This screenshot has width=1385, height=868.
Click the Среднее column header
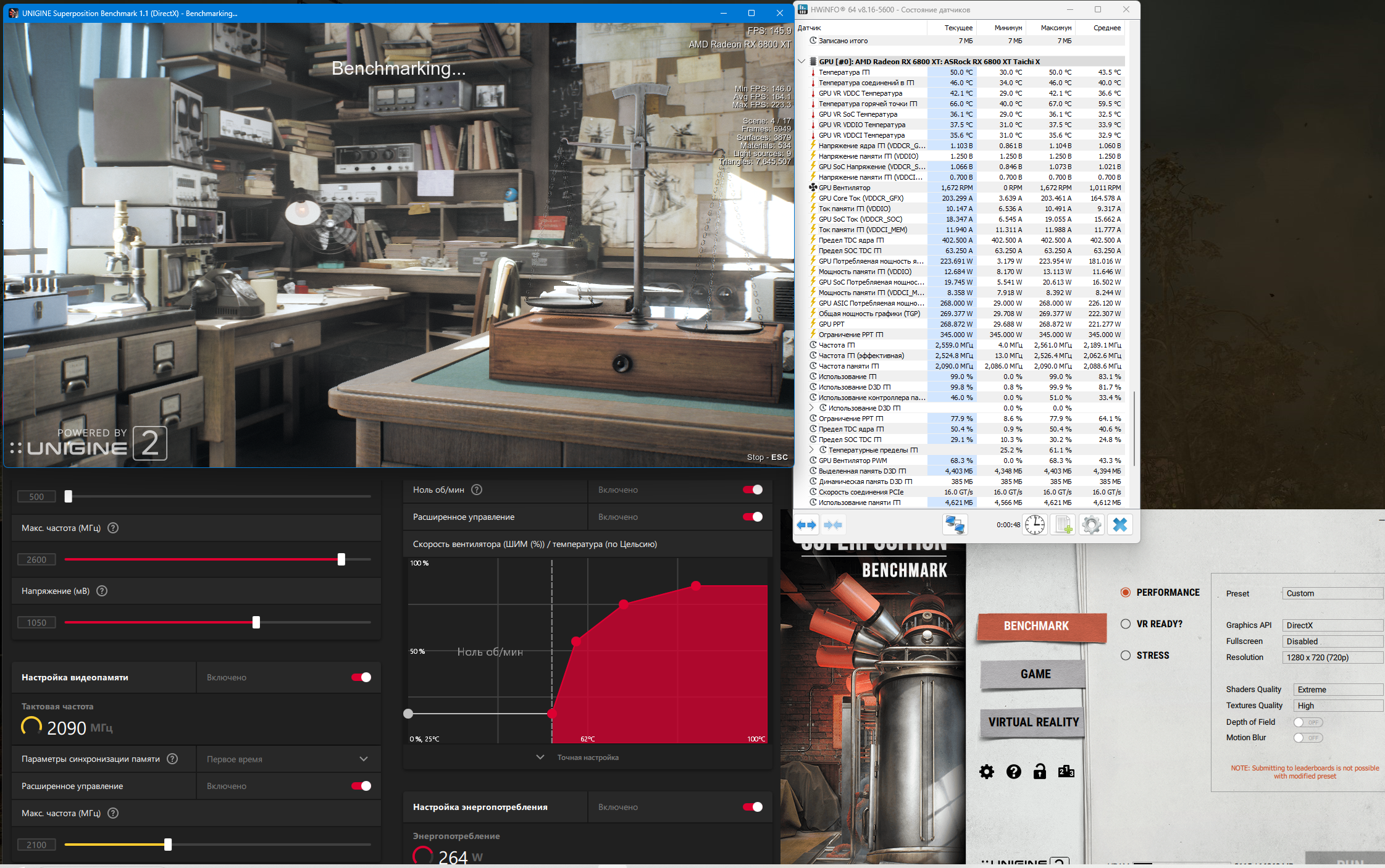point(1107,28)
